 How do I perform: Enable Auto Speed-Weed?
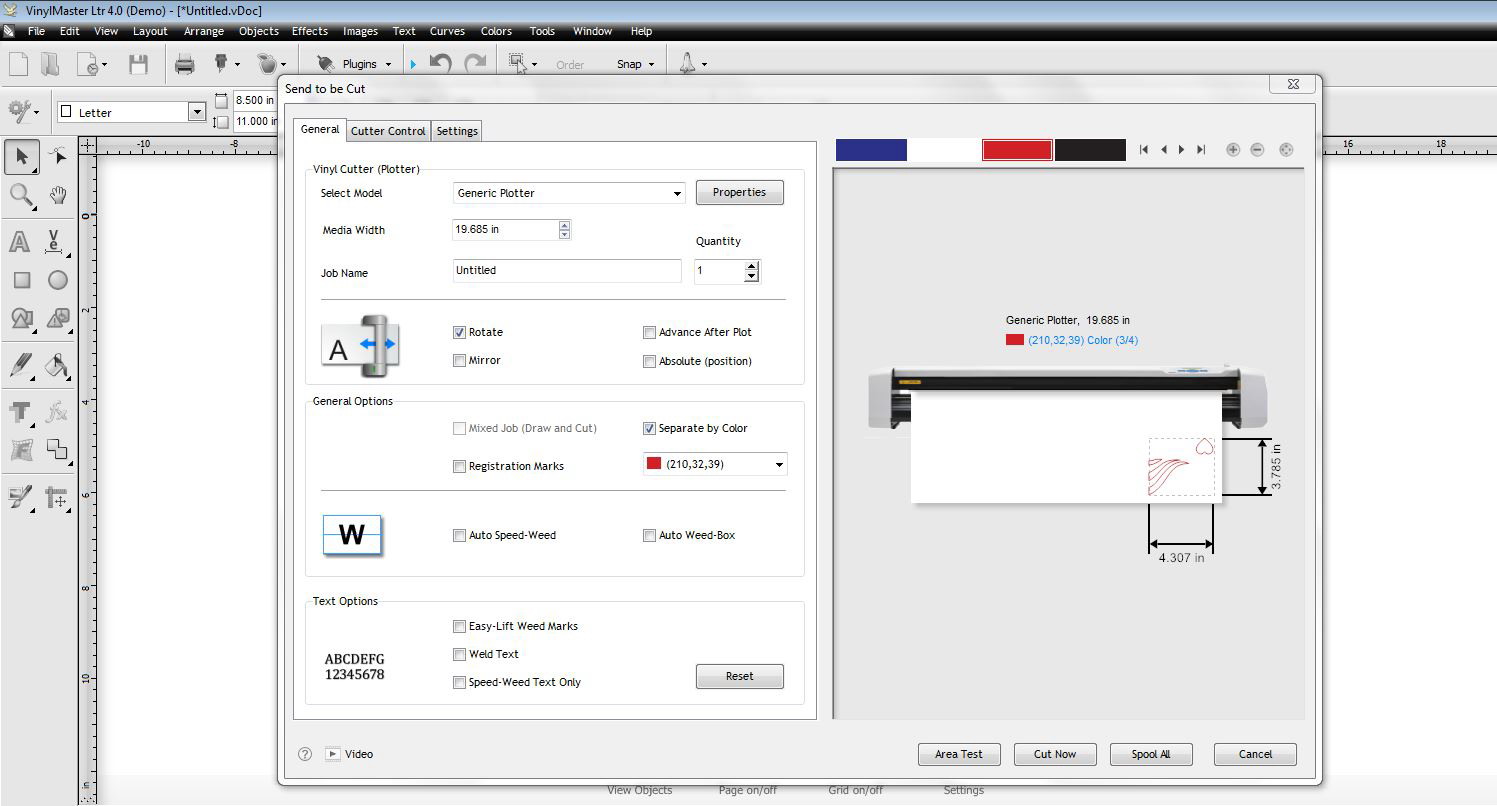point(460,536)
